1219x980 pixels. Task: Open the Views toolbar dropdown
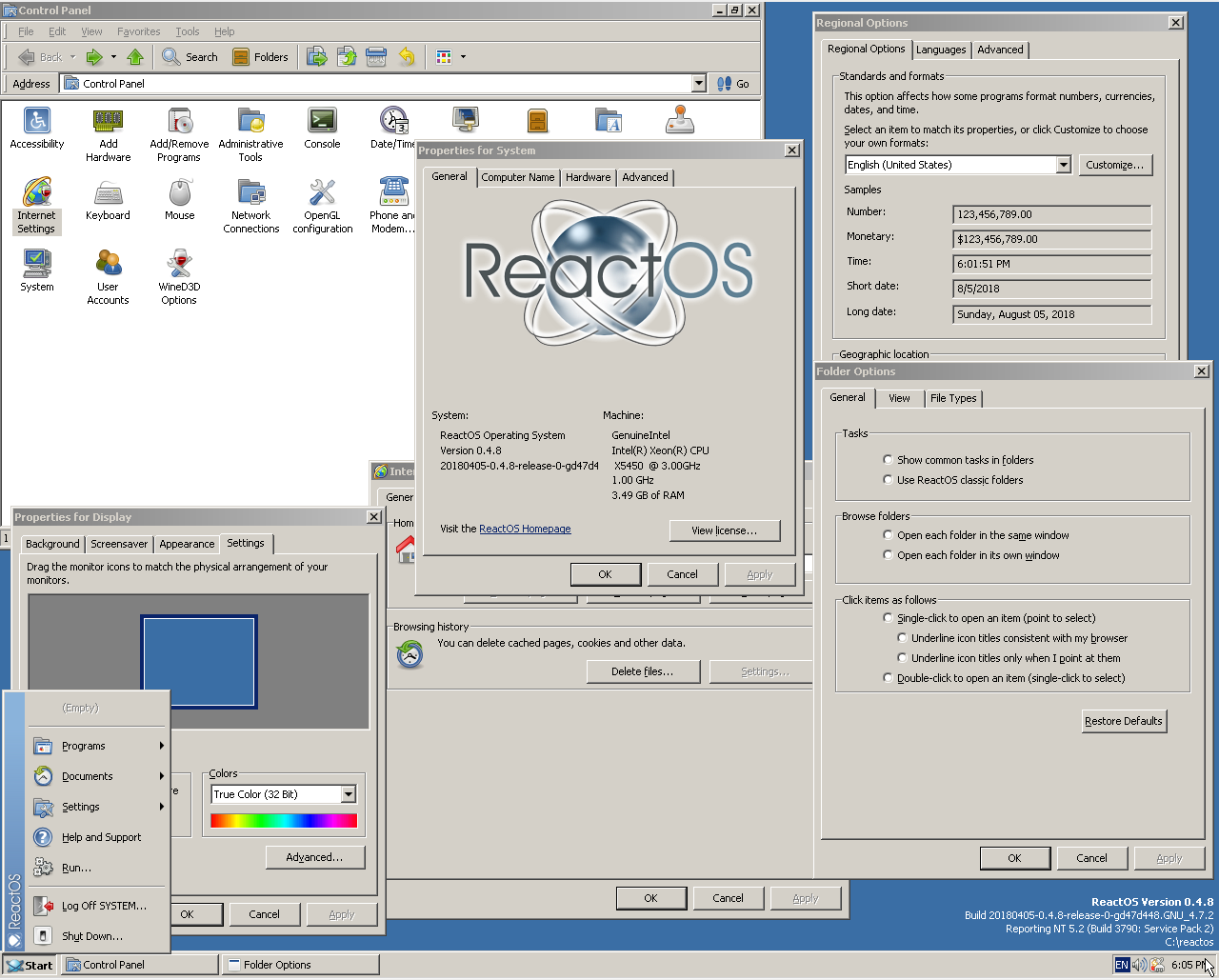click(x=463, y=57)
